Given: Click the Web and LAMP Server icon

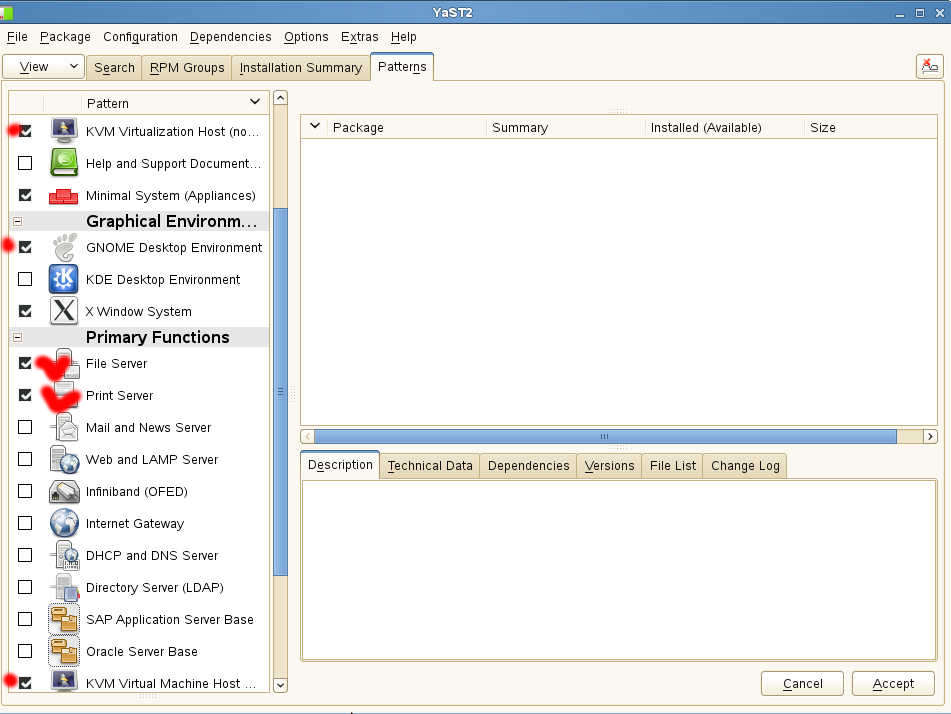Looking at the screenshot, I should (64, 459).
